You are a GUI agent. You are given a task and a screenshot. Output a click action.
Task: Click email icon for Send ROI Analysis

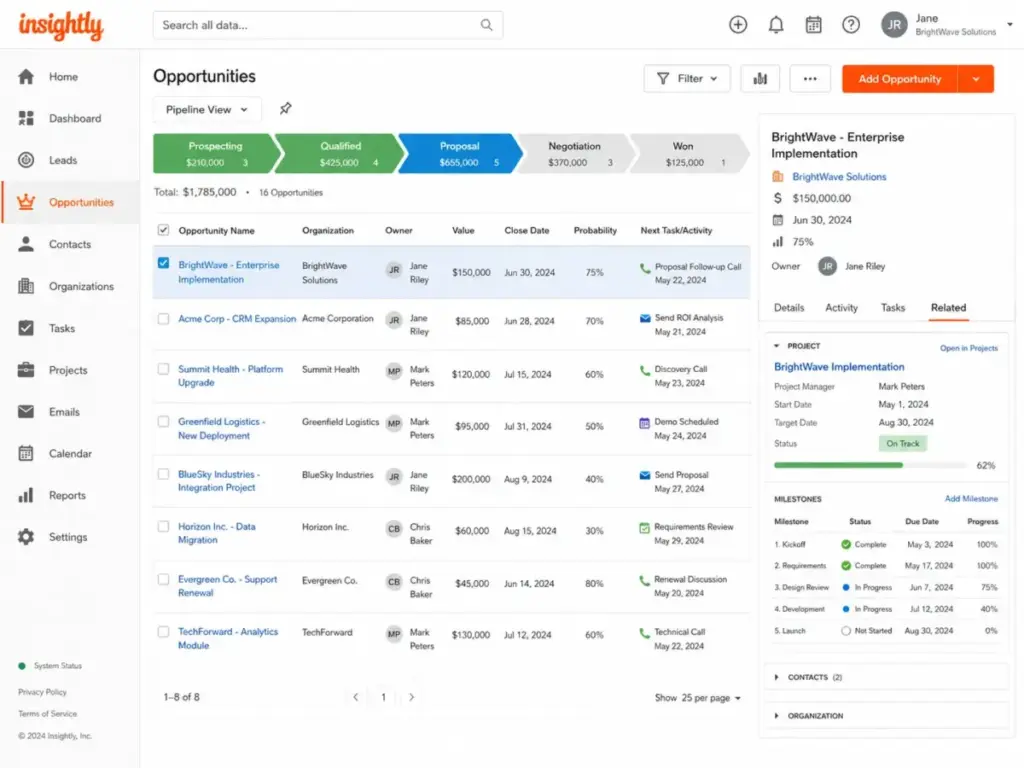[645, 318]
